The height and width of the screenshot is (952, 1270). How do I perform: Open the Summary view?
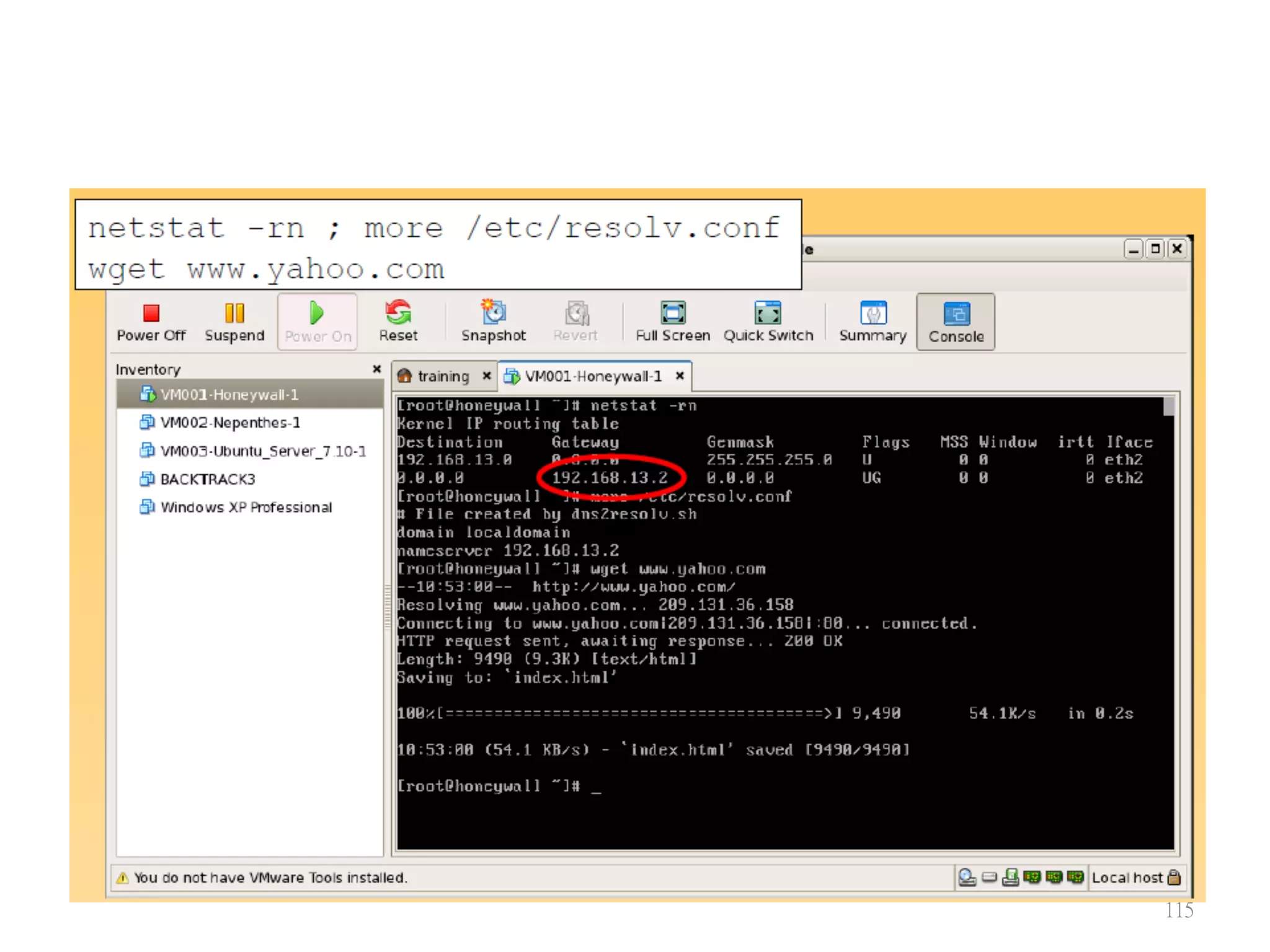[873, 322]
